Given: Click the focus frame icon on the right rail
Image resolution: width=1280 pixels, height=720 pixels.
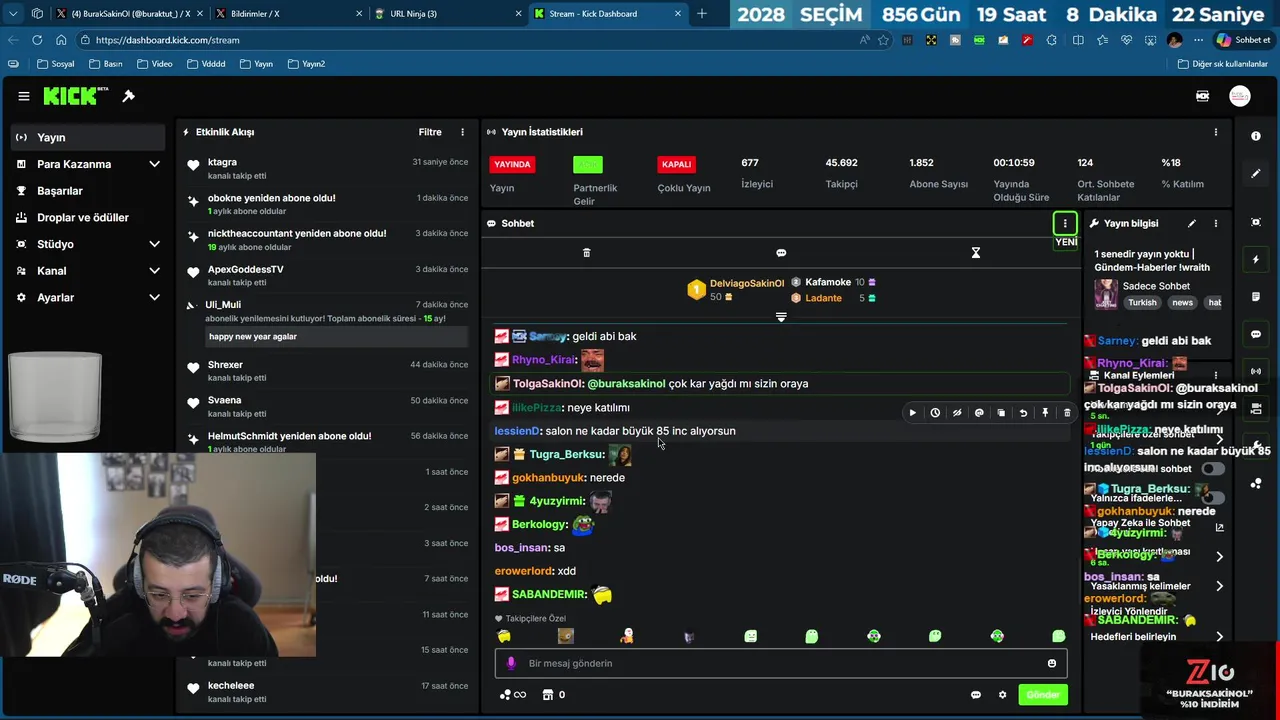Looking at the screenshot, I should click(x=1256, y=222).
